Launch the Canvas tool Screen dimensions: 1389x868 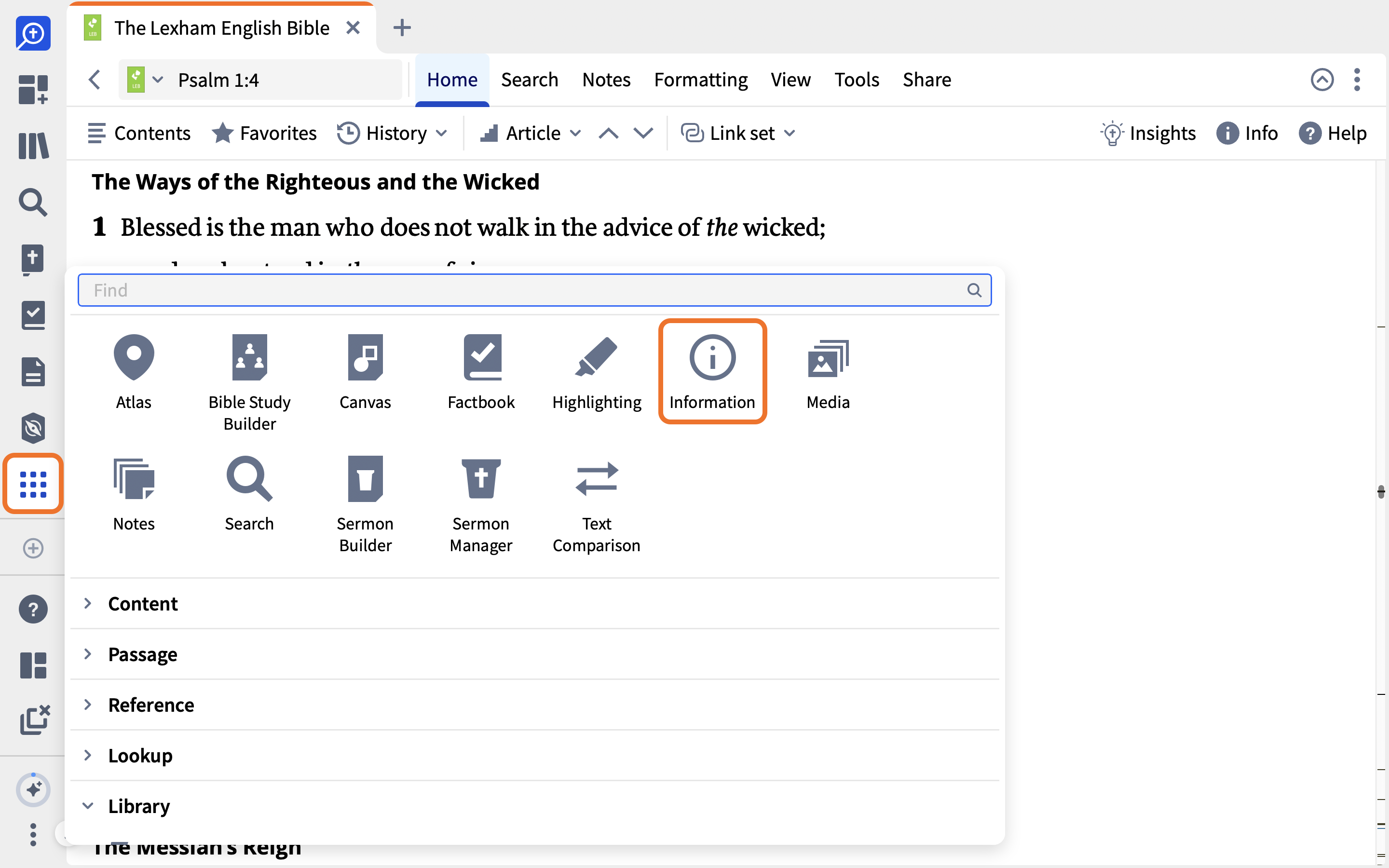tap(365, 371)
